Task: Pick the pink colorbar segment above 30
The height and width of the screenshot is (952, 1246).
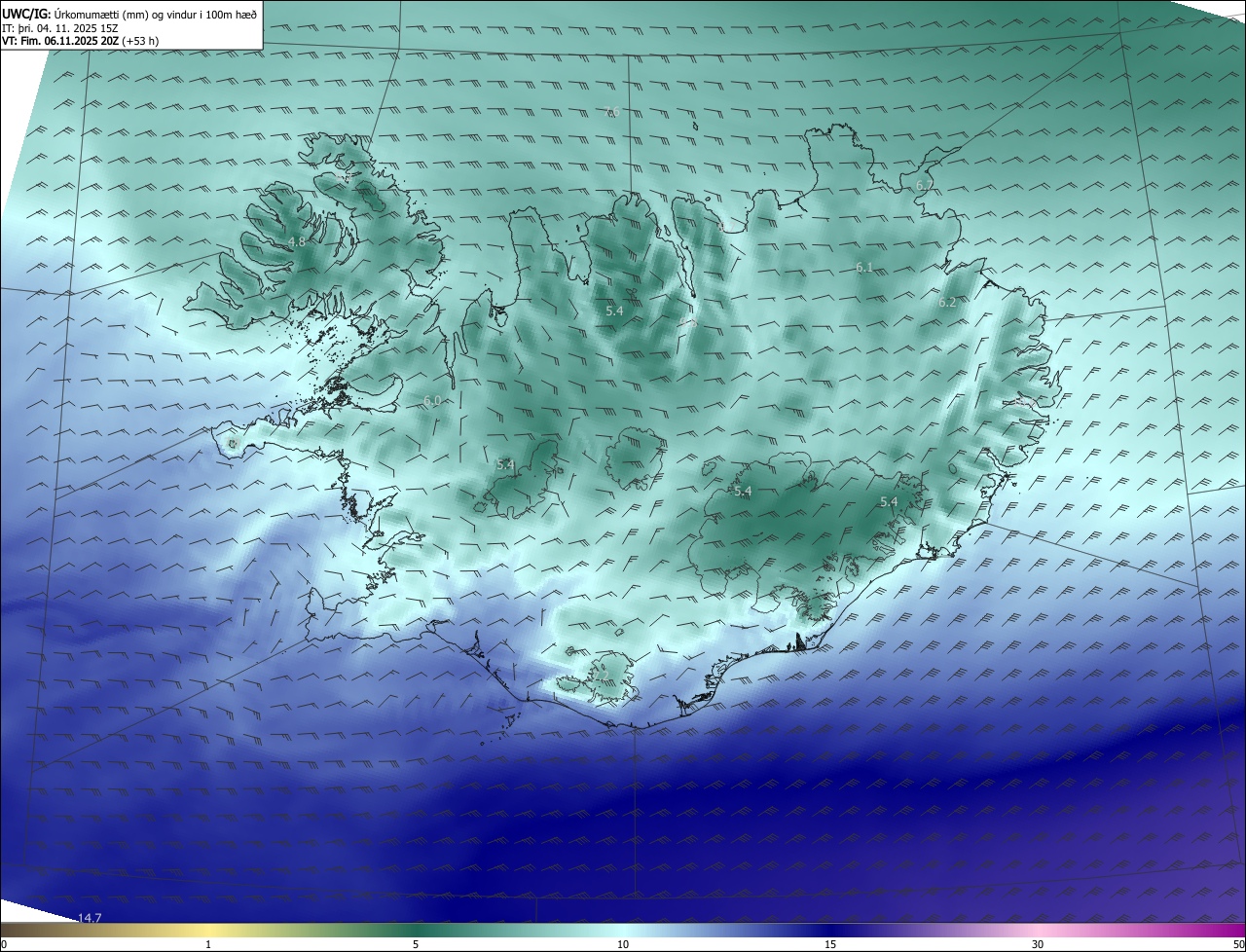Action: click(x=1038, y=930)
